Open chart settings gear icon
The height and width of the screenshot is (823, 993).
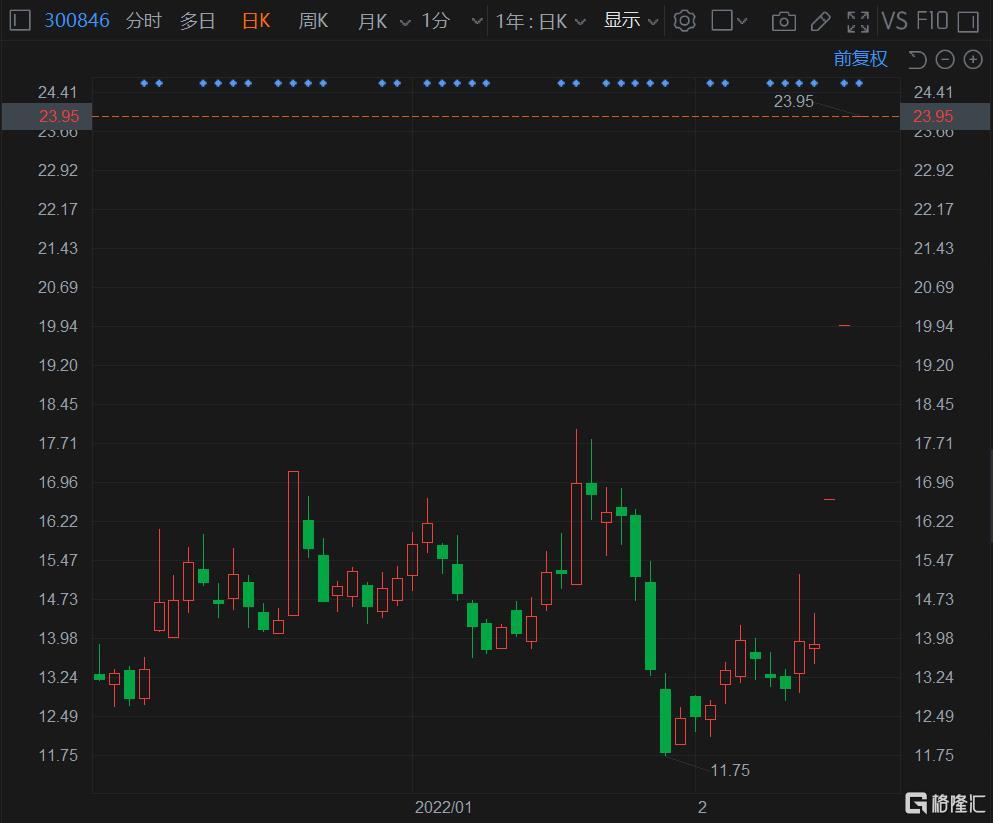[684, 21]
